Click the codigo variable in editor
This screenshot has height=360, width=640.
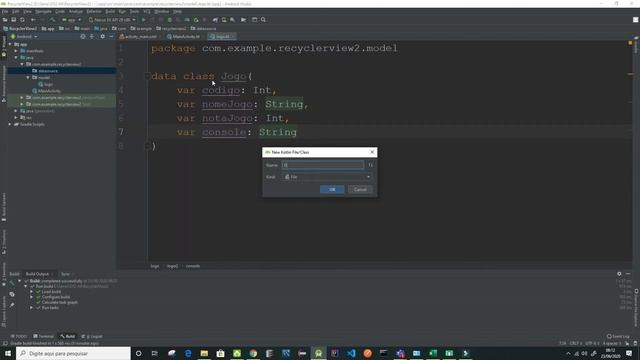(x=221, y=90)
